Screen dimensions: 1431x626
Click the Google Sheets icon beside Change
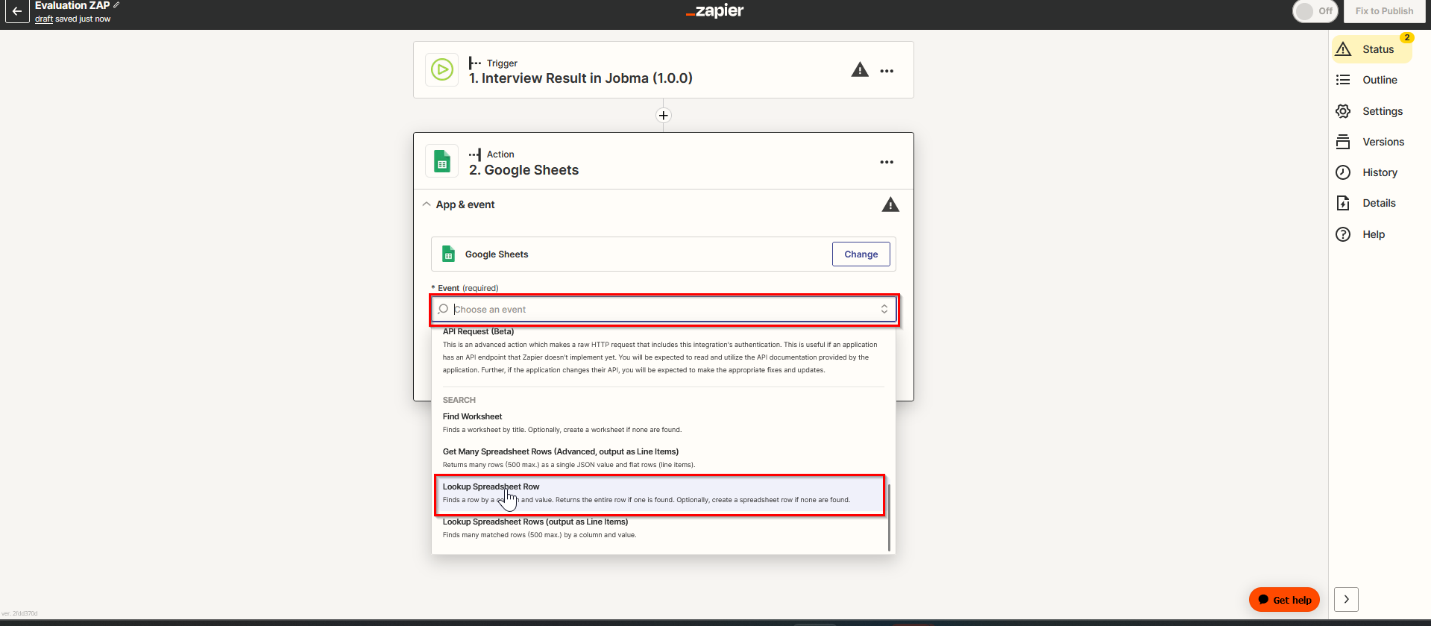[x=449, y=254]
